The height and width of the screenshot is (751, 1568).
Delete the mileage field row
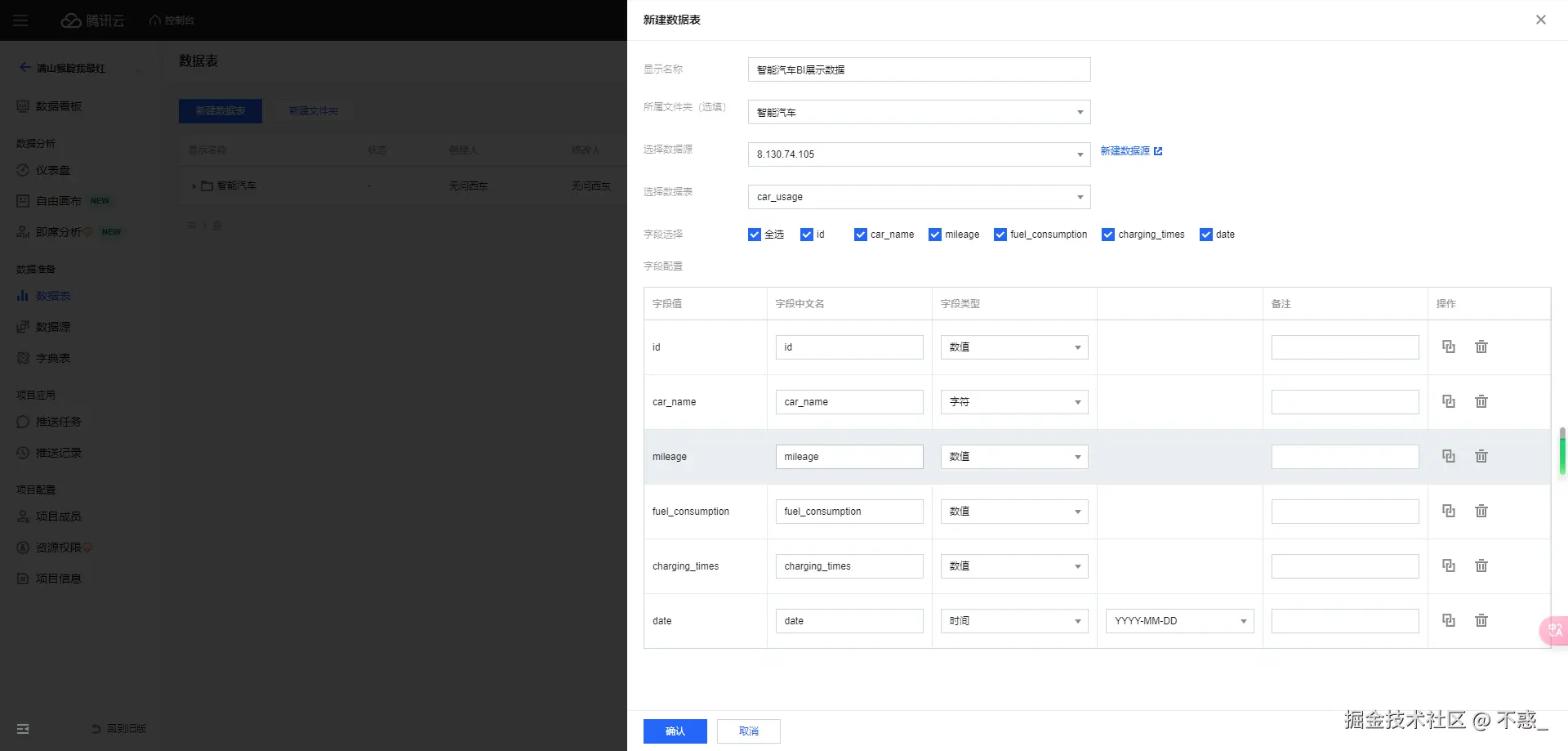click(x=1481, y=456)
